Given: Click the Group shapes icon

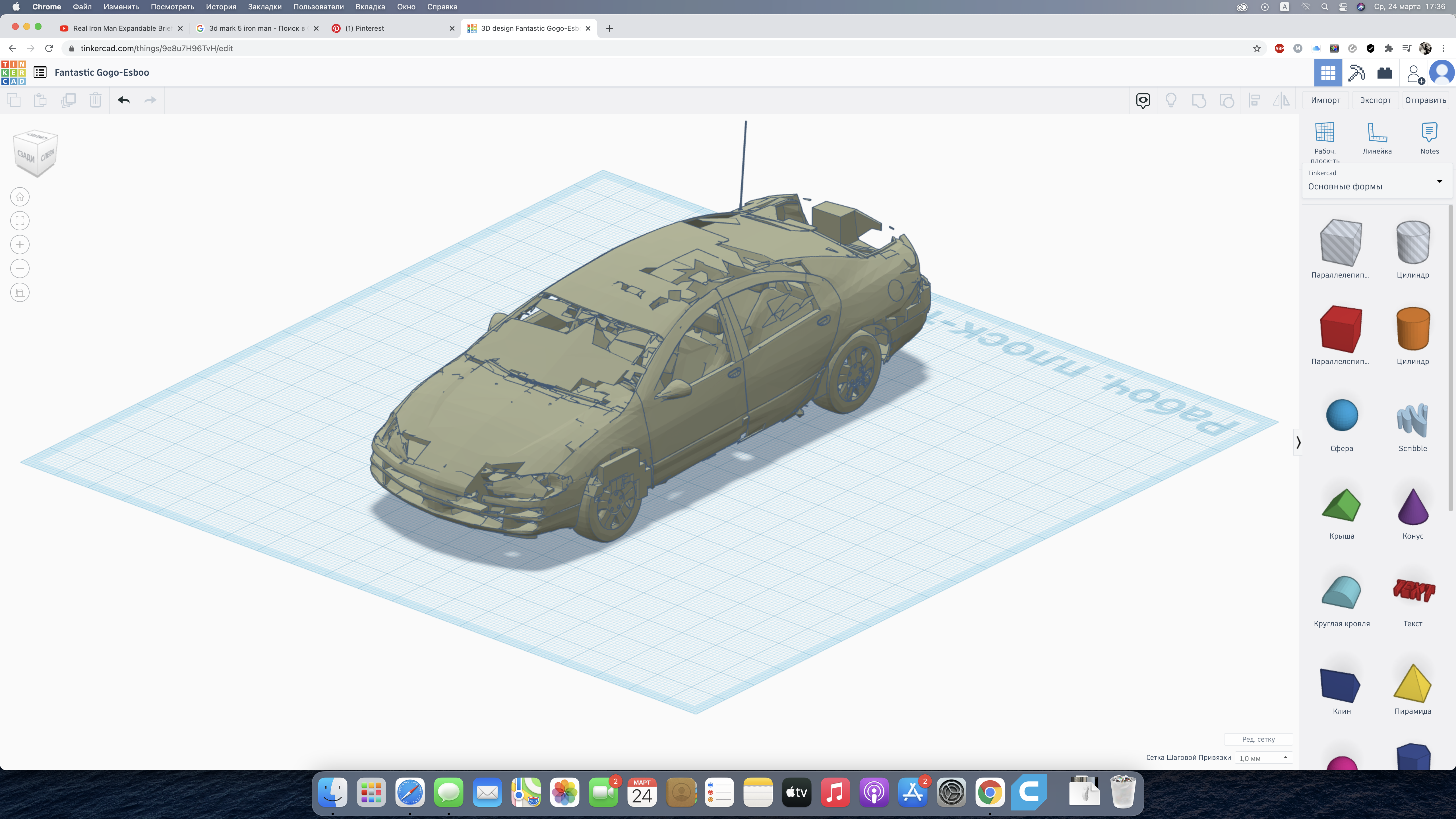Looking at the screenshot, I should pos(1199,101).
